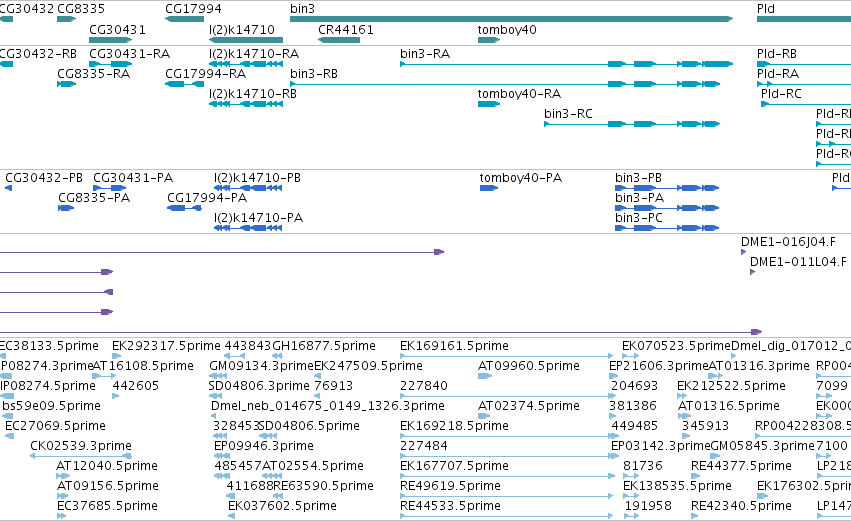Click the bin3-PB protein feature
The image size is (851, 521).
(x=667, y=188)
